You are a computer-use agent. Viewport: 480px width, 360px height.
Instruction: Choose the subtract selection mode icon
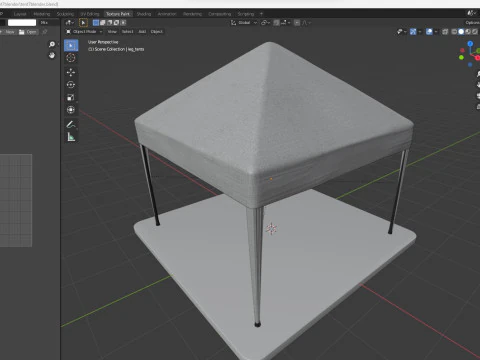coord(109,23)
